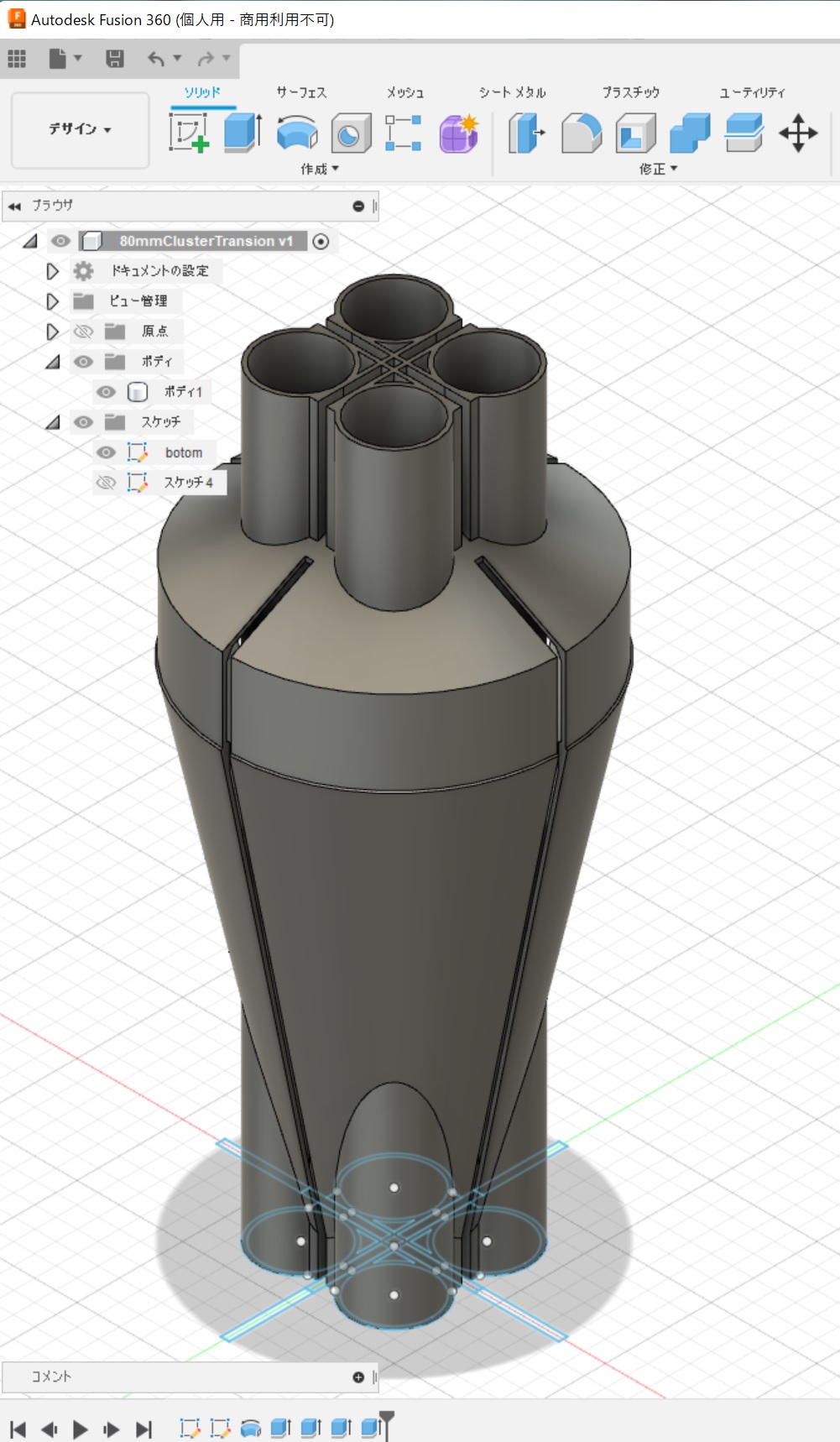This screenshot has height=1442, width=840.
Task: Activate the 80mmClusterTransion v1 component radio button
Action: (x=321, y=242)
